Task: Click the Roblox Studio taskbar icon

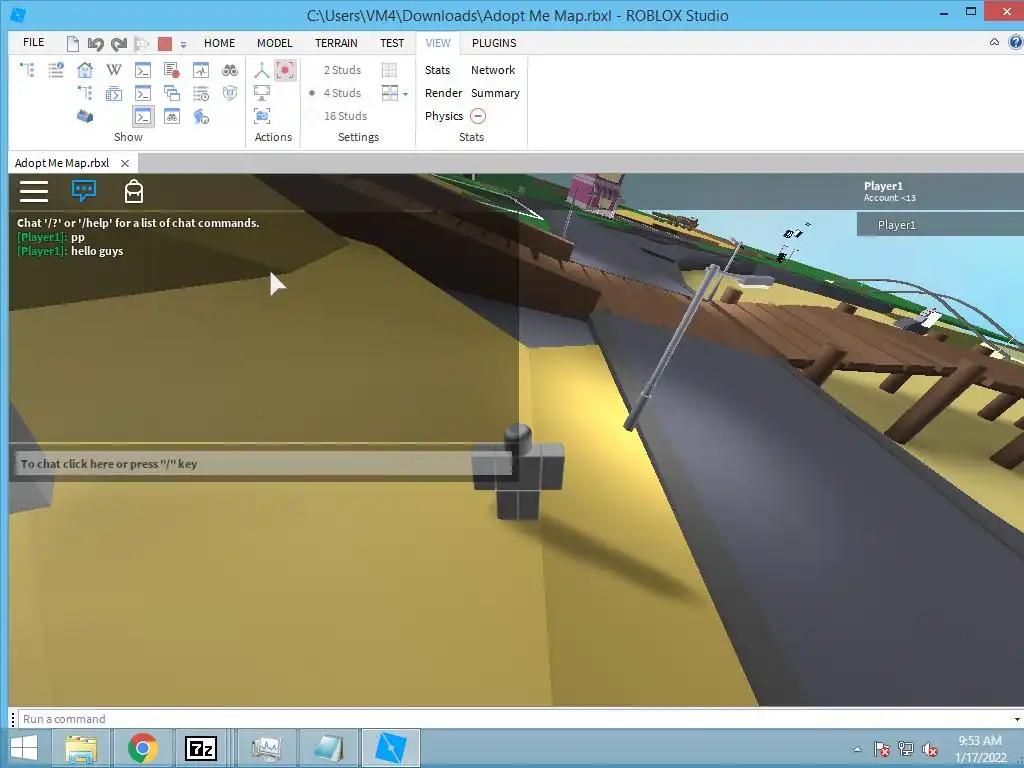Action: click(x=391, y=748)
